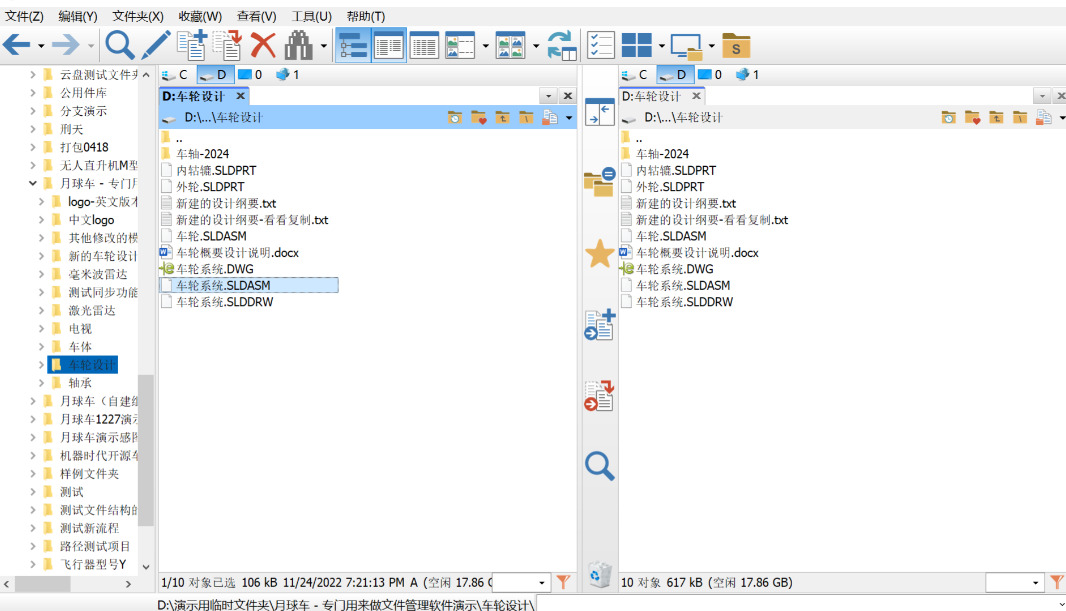The image size is (1066, 611).
Task: Close the left pane D:车轮设计 tab
Action: 240,97
